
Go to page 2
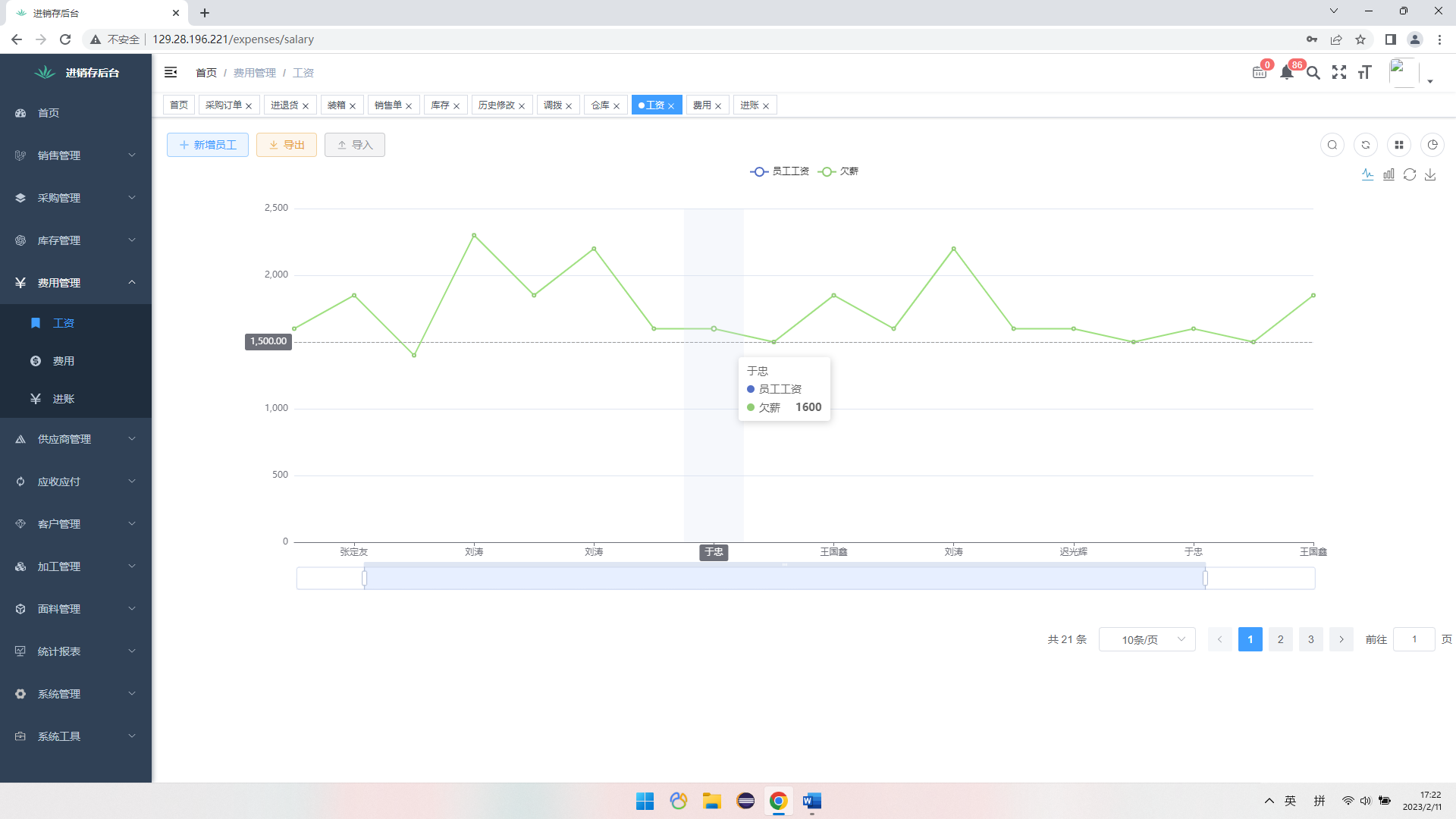(1281, 639)
